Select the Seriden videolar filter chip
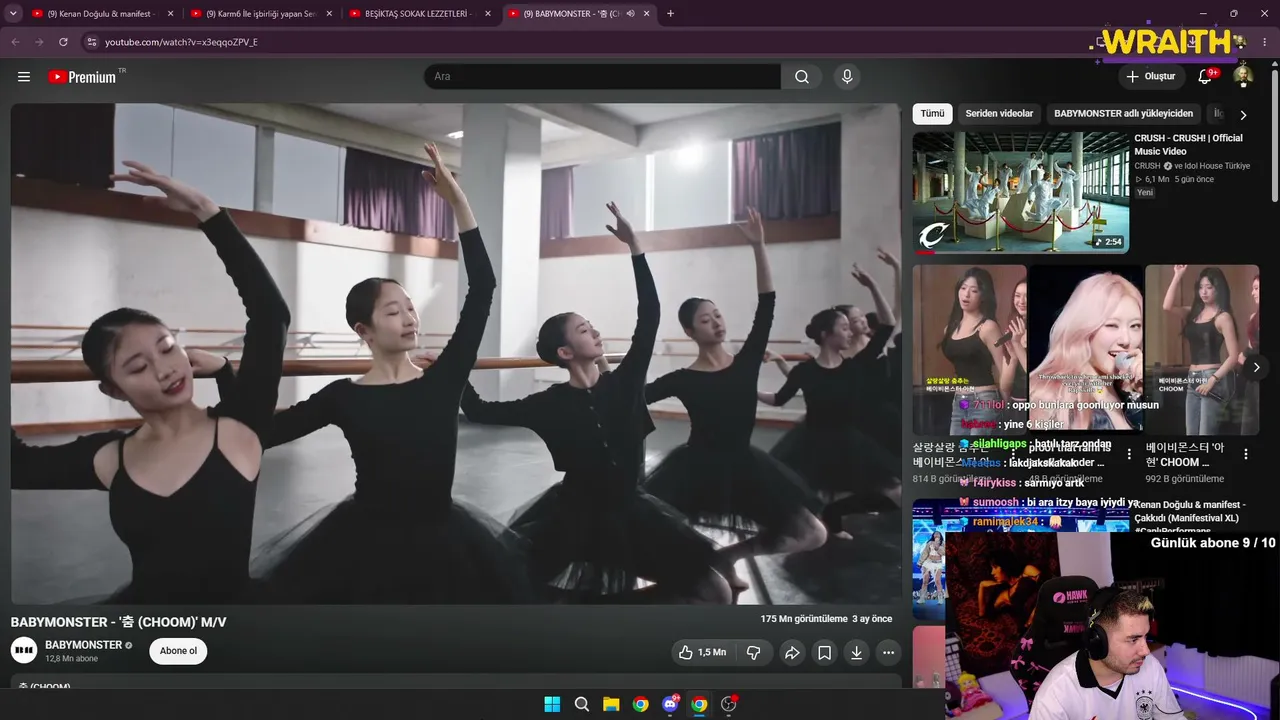 click(x=999, y=114)
